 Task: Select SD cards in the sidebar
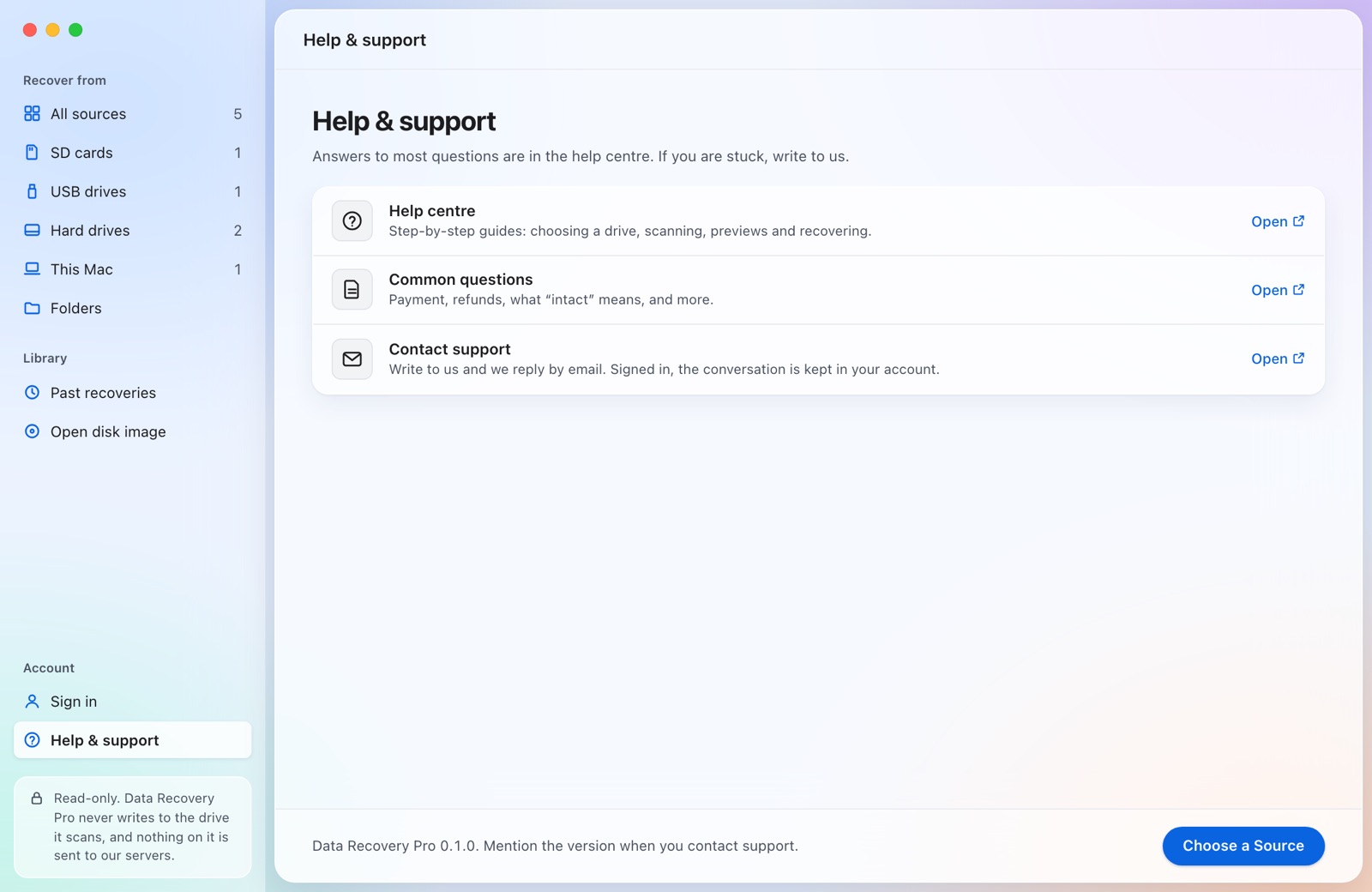(133, 153)
